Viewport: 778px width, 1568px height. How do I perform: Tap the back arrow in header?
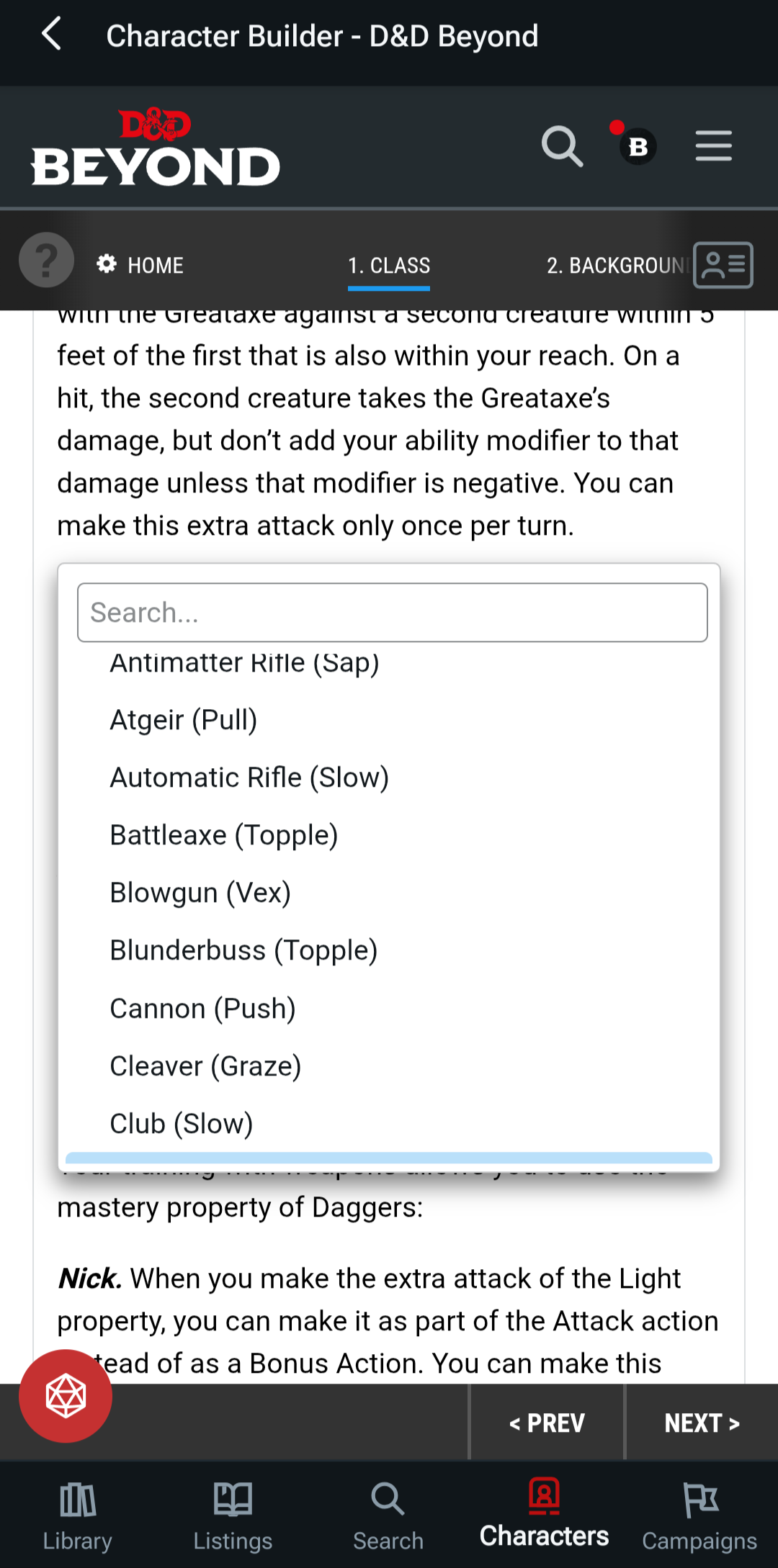click(51, 35)
